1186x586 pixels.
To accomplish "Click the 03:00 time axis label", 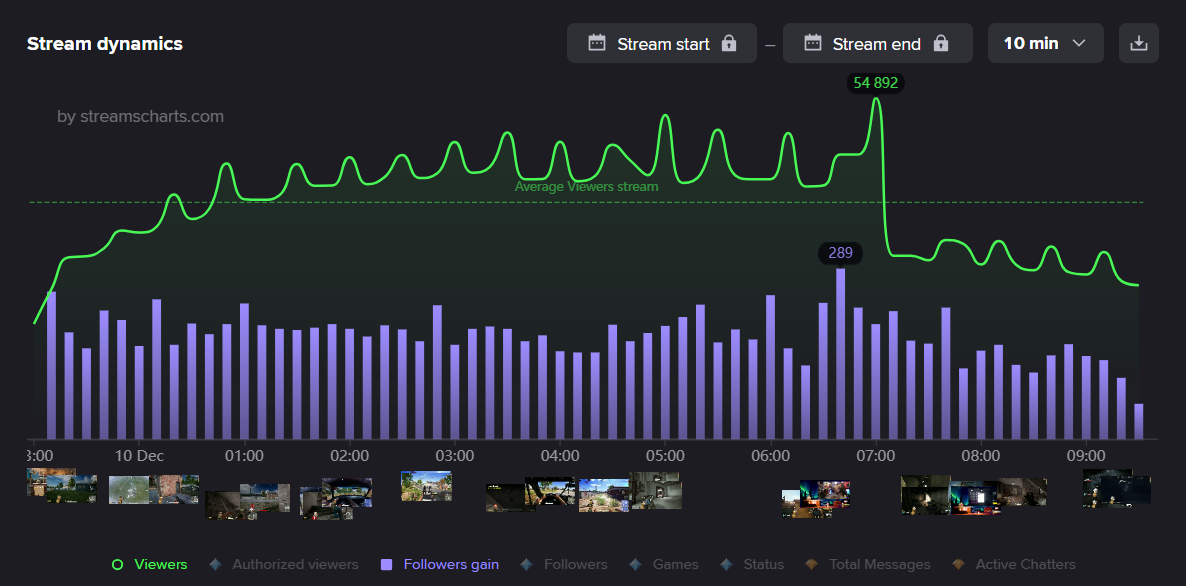I will (455, 457).
